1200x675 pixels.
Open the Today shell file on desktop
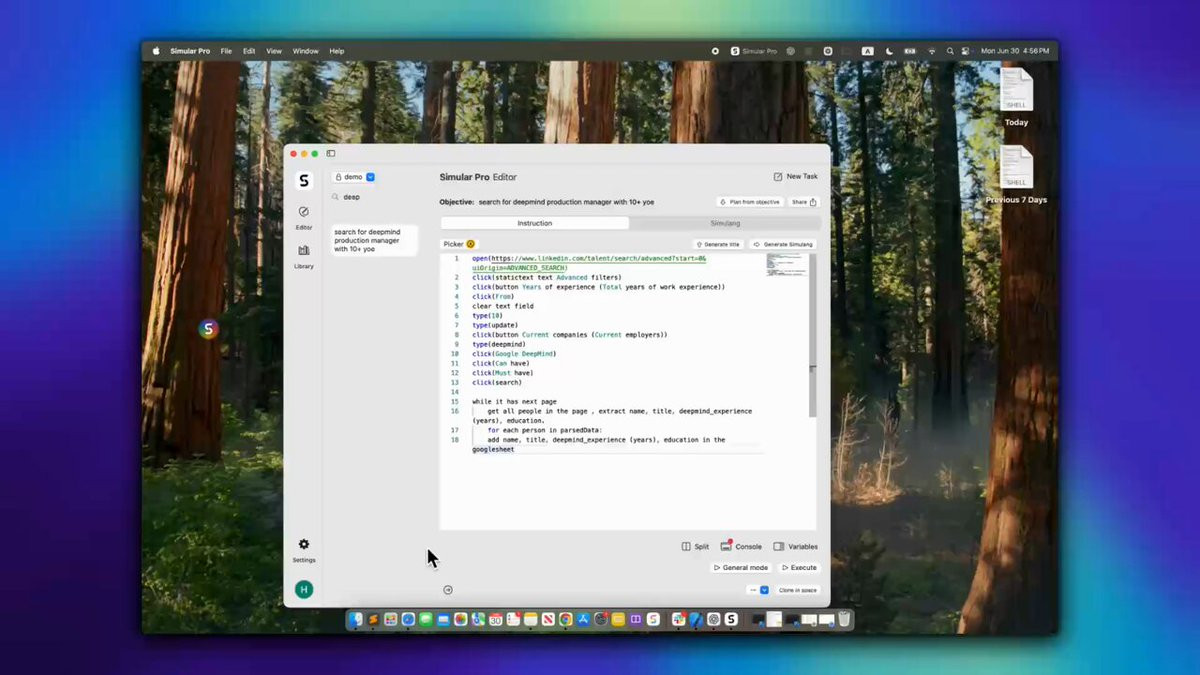[x=1016, y=97]
